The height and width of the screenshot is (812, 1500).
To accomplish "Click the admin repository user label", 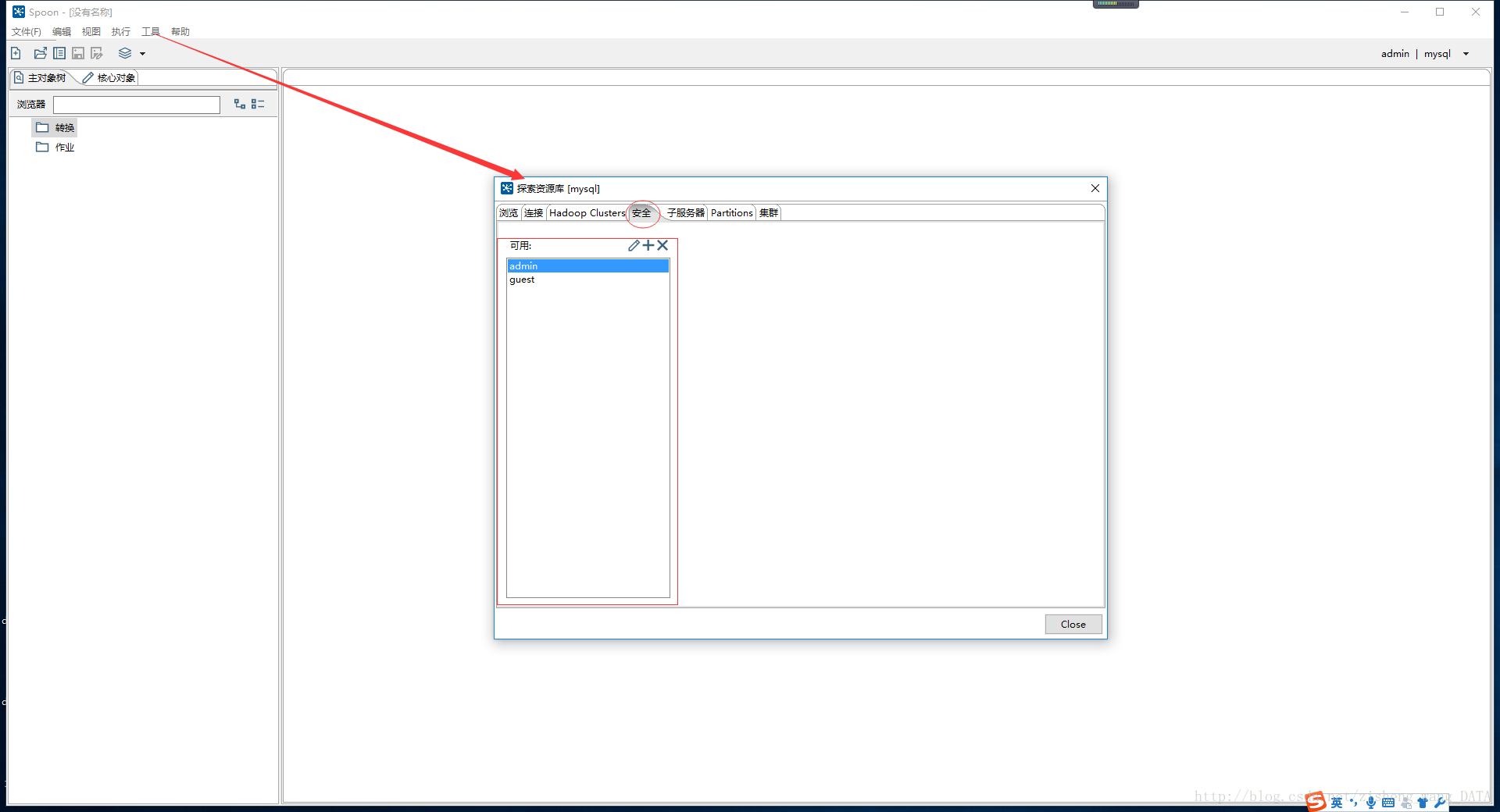I will [x=1395, y=54].
